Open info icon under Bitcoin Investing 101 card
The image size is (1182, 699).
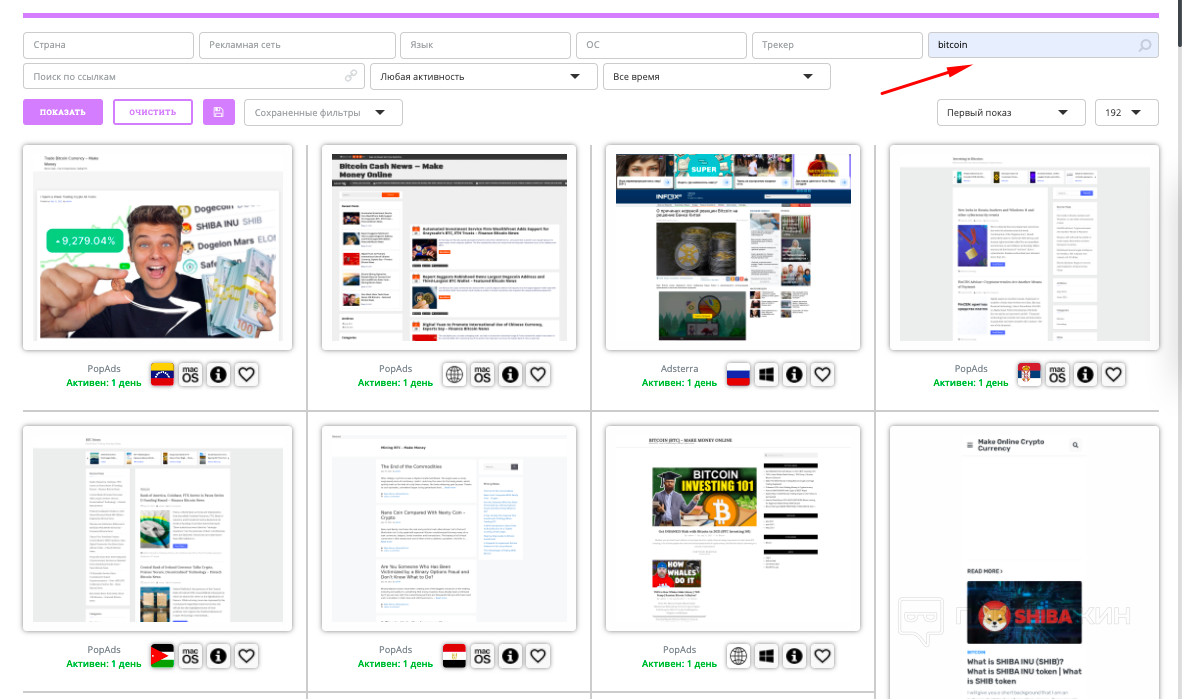pos(794,656)
